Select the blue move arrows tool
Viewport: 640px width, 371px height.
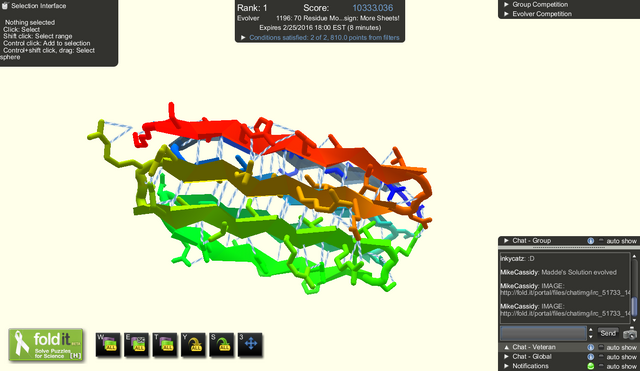[x=250, y=344]
